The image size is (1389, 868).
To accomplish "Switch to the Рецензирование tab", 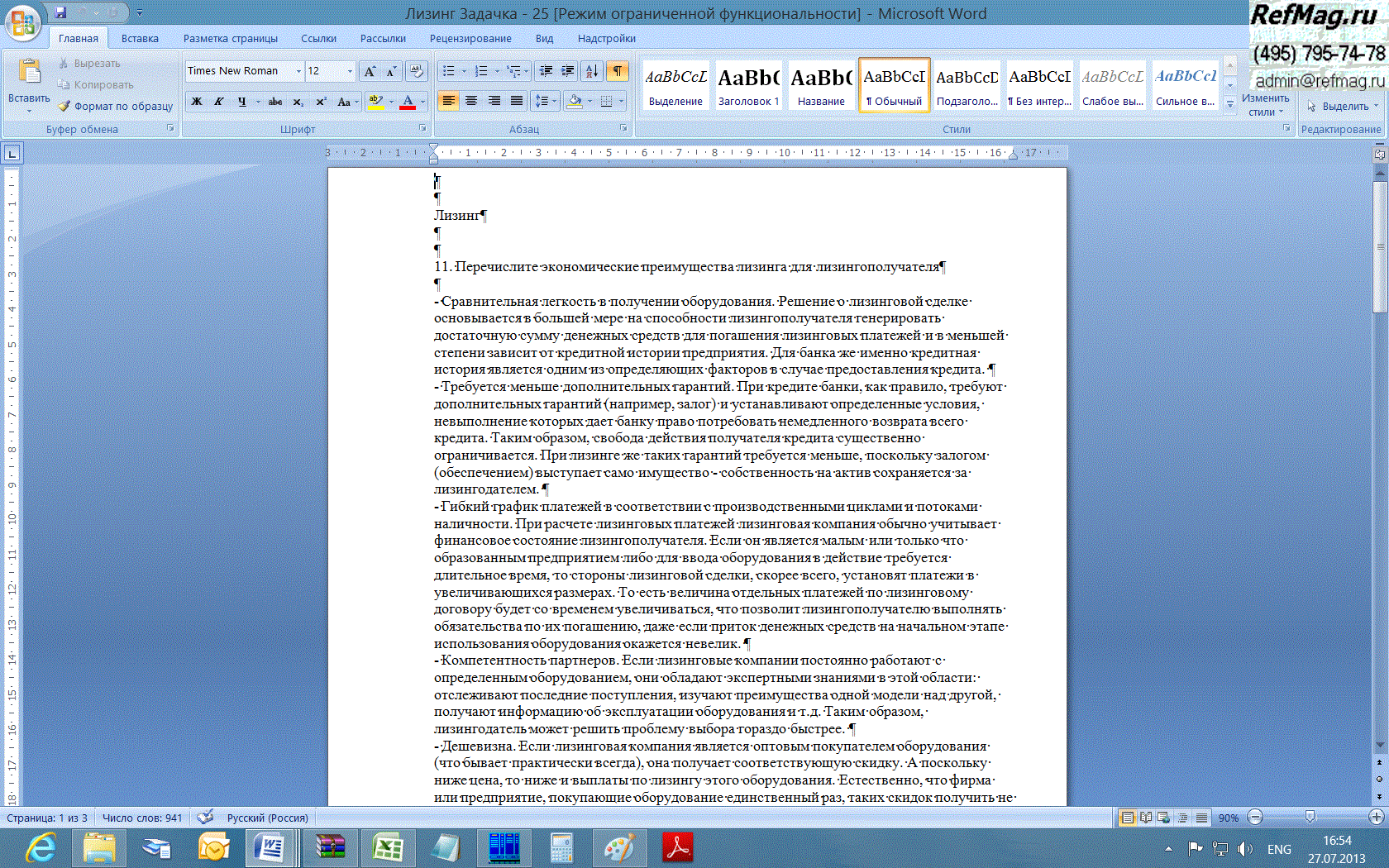I will point(470,38).
